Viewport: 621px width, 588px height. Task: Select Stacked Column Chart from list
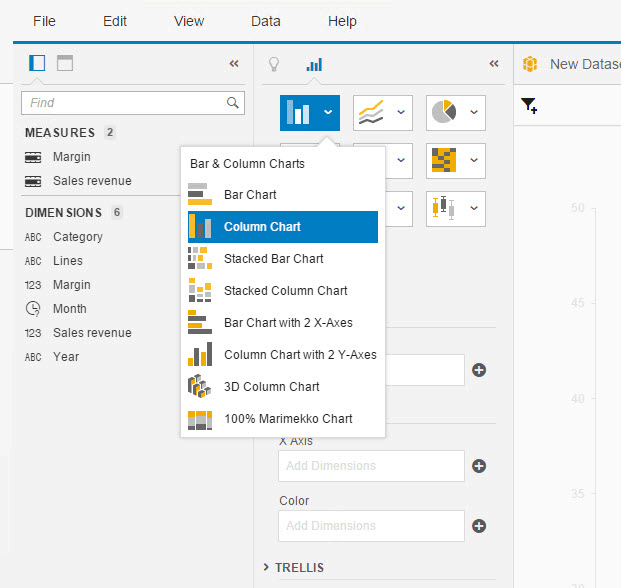(285, 291)
